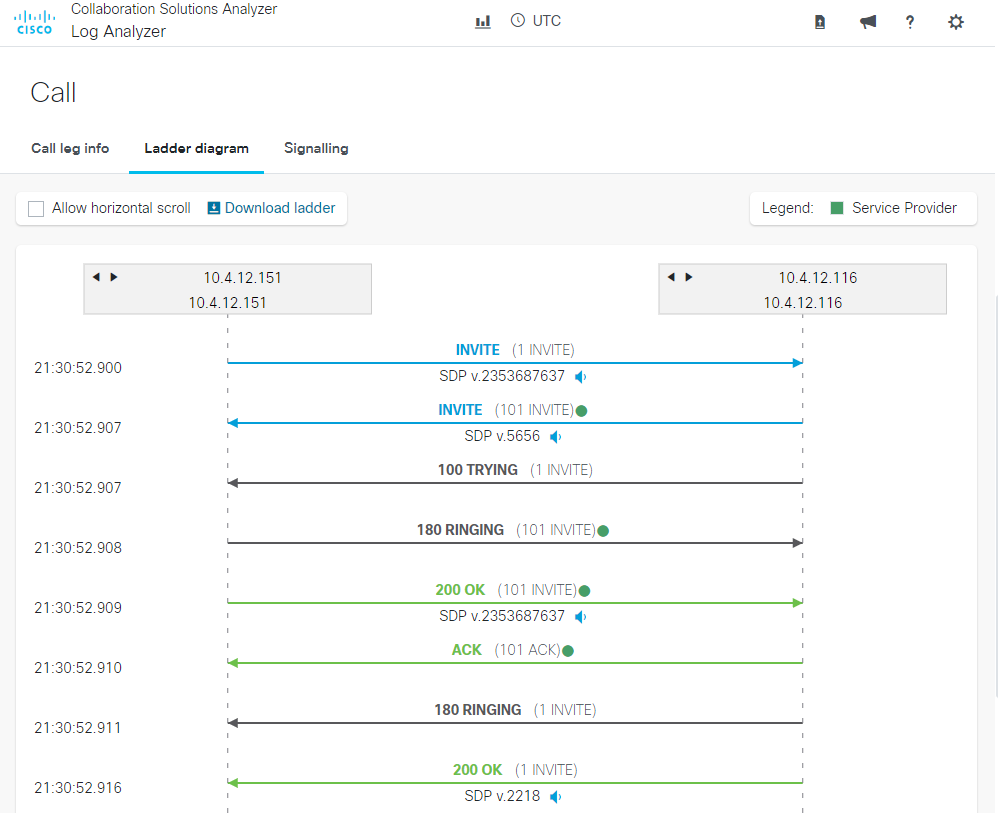This screenshot has height=813, width=998.
Task: Click the Download ladder link
Action: [x=279, y=208]
